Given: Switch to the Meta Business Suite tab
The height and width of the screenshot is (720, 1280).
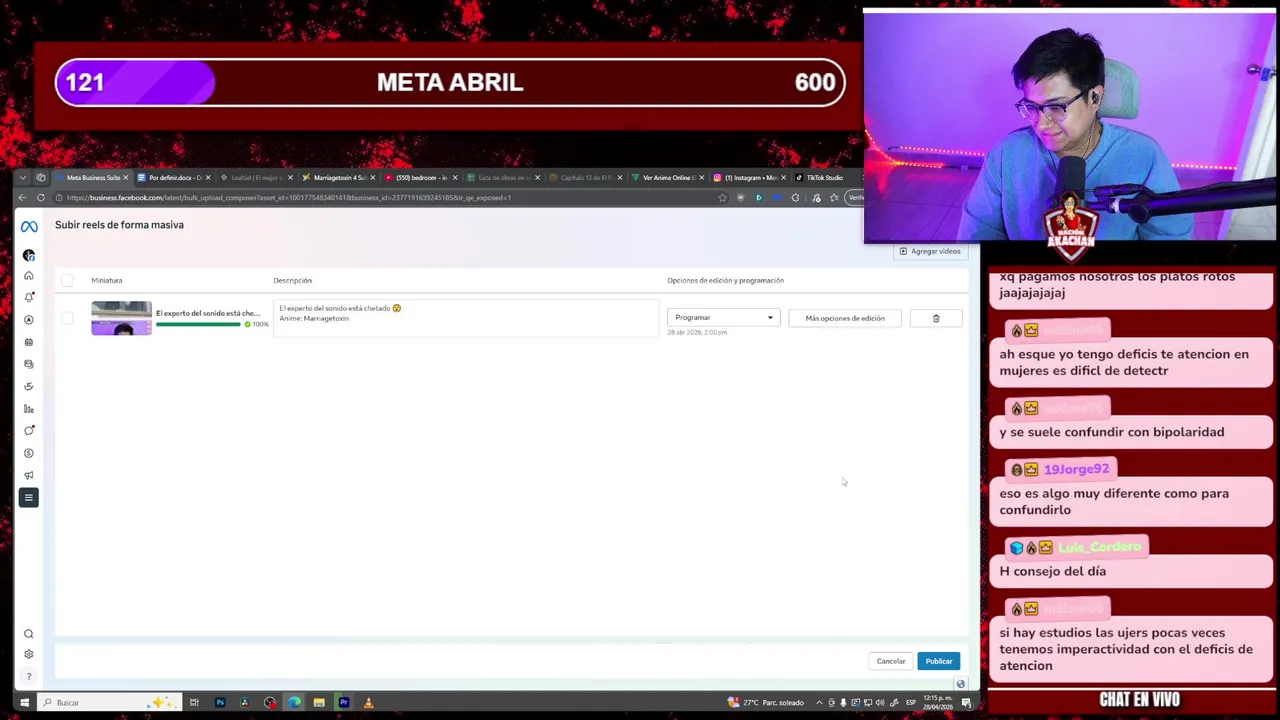Looking at the screenshot, I should [93, 177].
